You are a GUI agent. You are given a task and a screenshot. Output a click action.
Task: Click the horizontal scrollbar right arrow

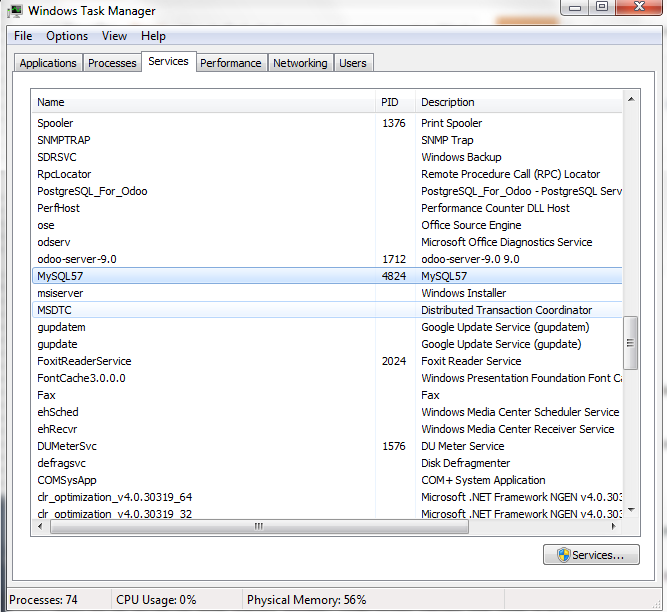613,527
